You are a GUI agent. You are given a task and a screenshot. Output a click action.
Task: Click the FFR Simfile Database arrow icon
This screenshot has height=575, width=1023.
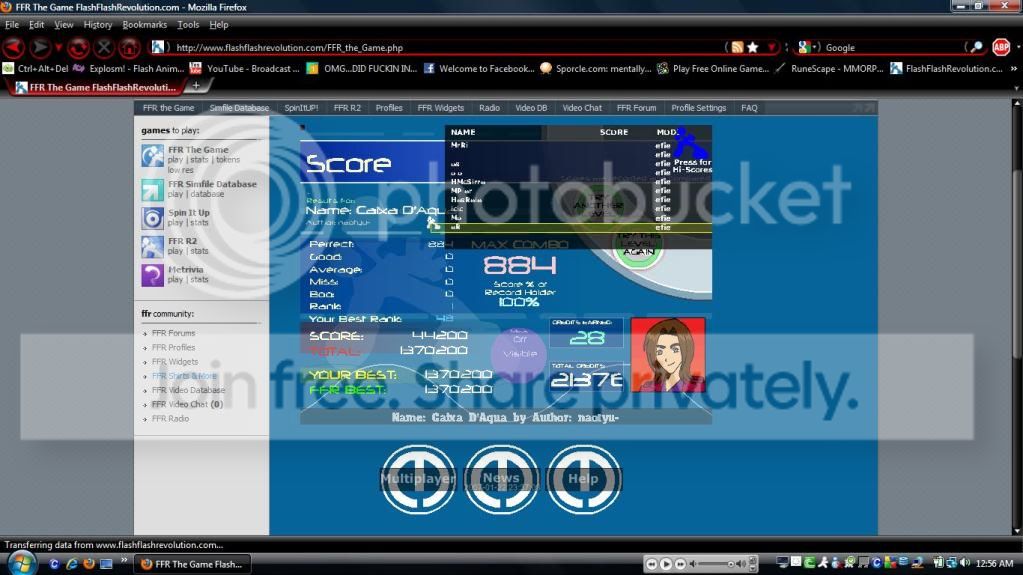tap(152, 189)
